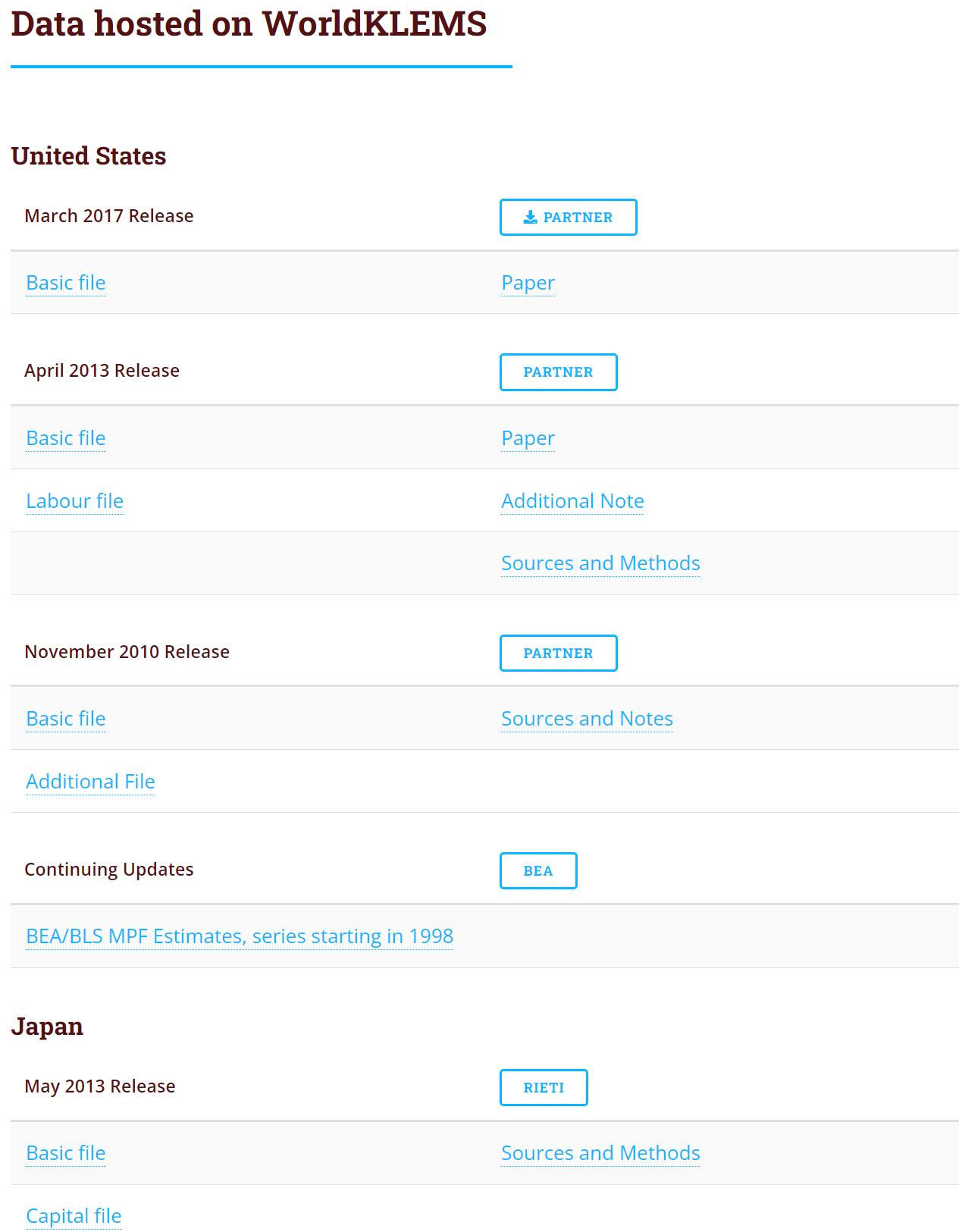The width and height of the screenshot is (959, 1232).
Task: Select the April 2013 Release text
Action: [x=102, y=371]
